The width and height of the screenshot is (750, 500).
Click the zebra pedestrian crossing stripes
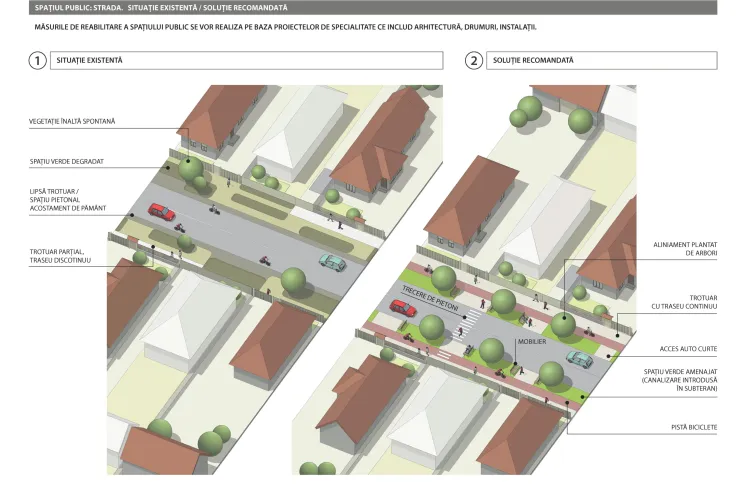465,325
